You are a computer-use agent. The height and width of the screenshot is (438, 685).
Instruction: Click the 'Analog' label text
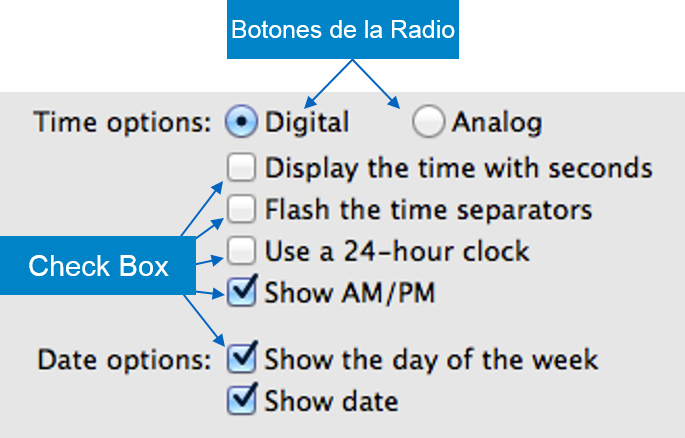click(497, 123)
